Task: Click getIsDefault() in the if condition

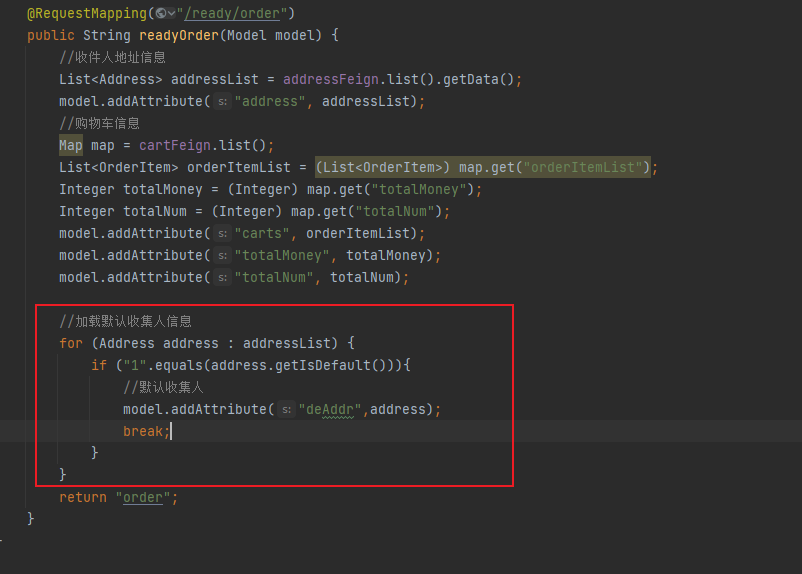Action: pyautogui.click(x=330, y=365)
